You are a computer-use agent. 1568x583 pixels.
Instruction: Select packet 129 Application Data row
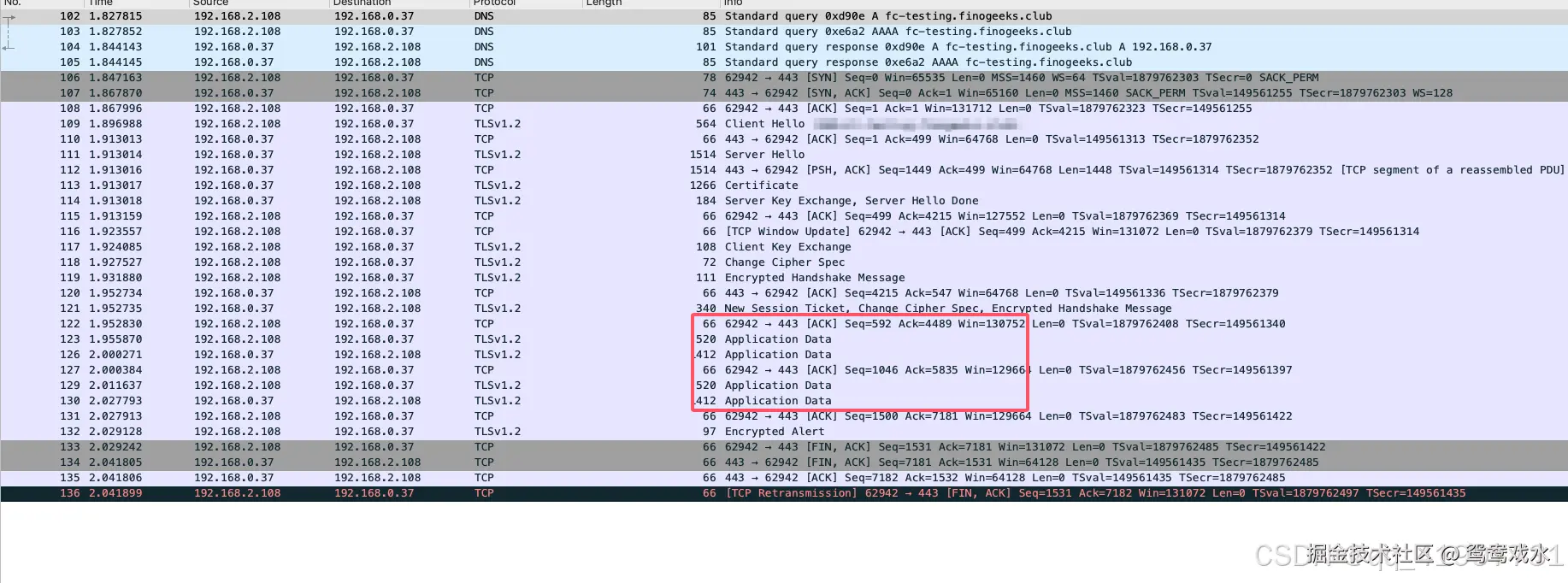pos(784,386)
